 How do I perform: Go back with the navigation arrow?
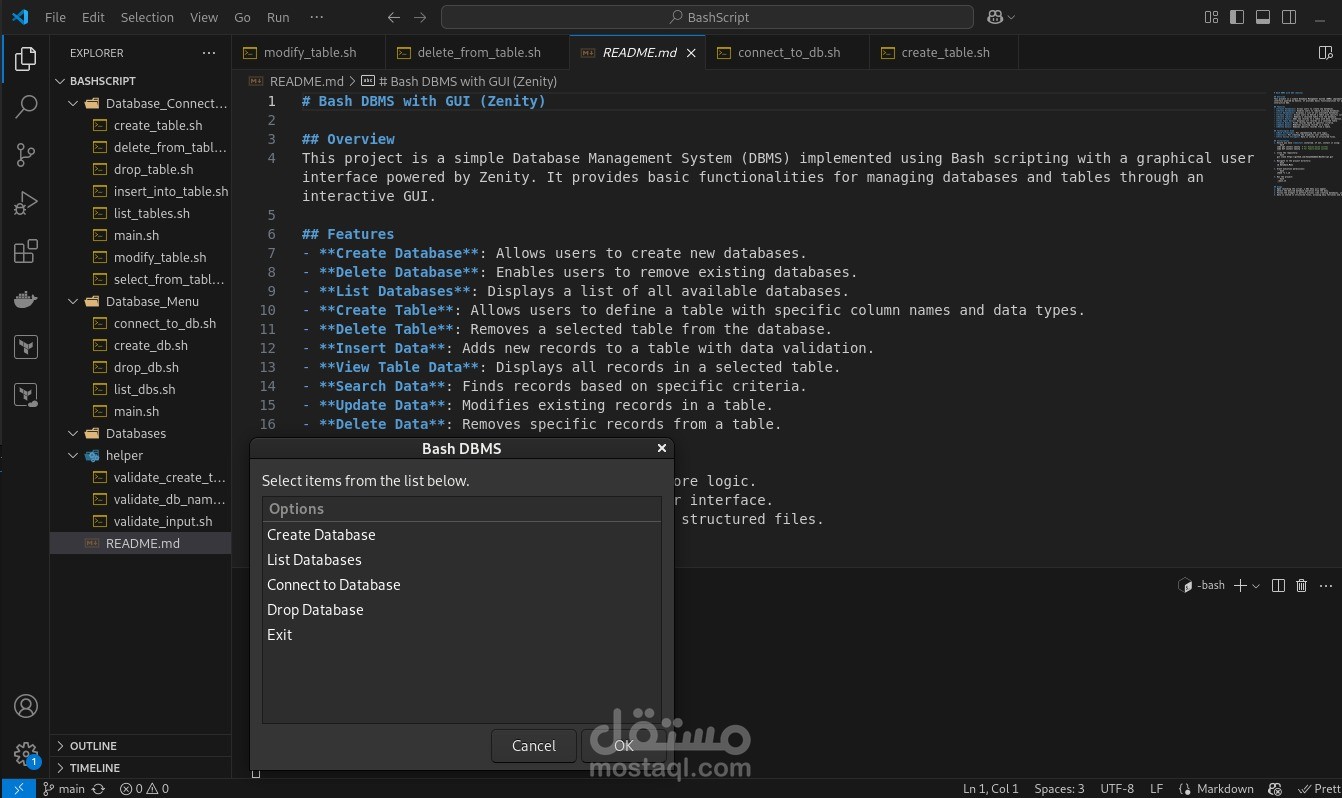point(394,17)
